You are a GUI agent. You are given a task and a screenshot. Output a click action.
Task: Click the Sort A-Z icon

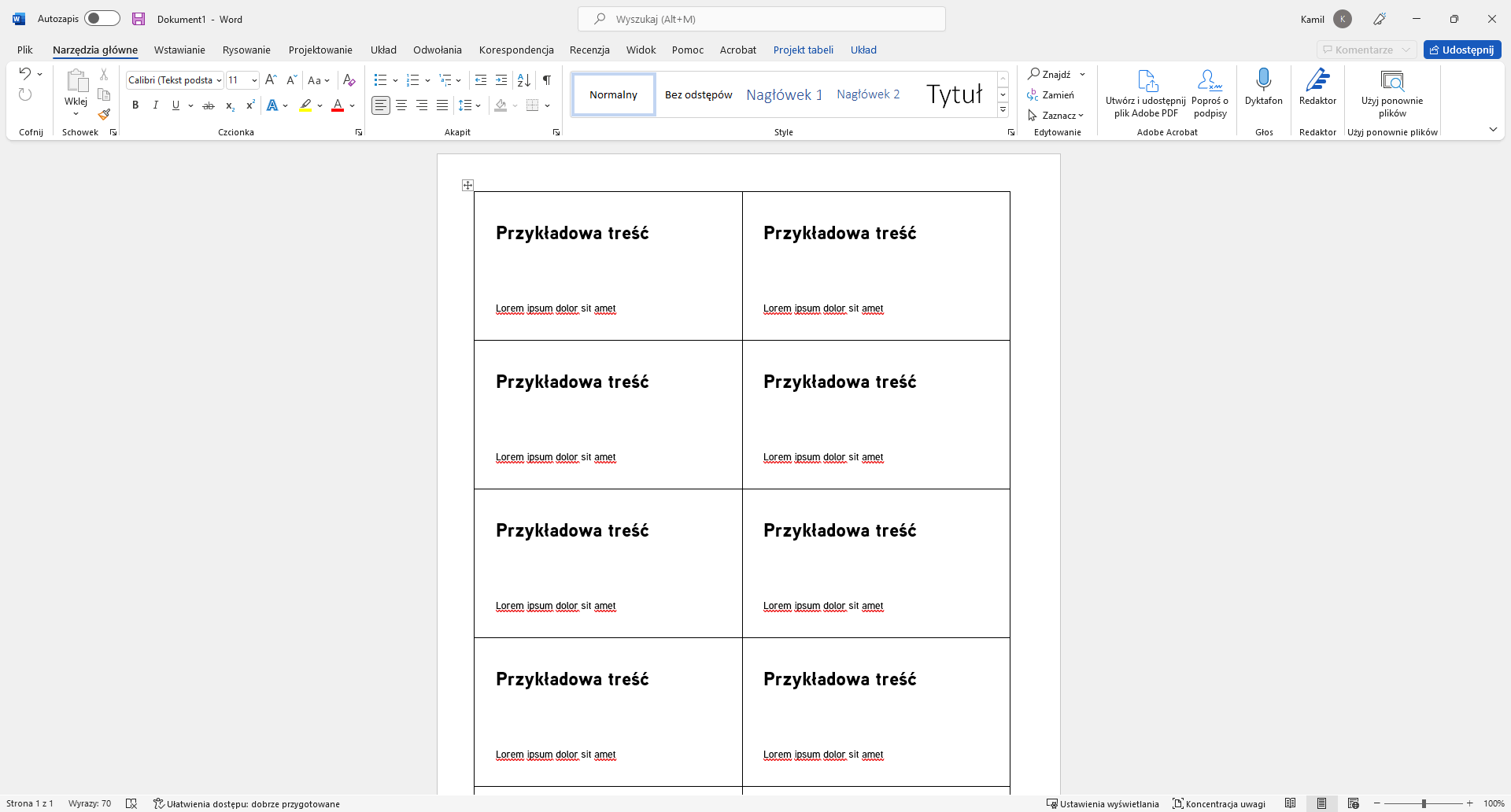(524, 80)
